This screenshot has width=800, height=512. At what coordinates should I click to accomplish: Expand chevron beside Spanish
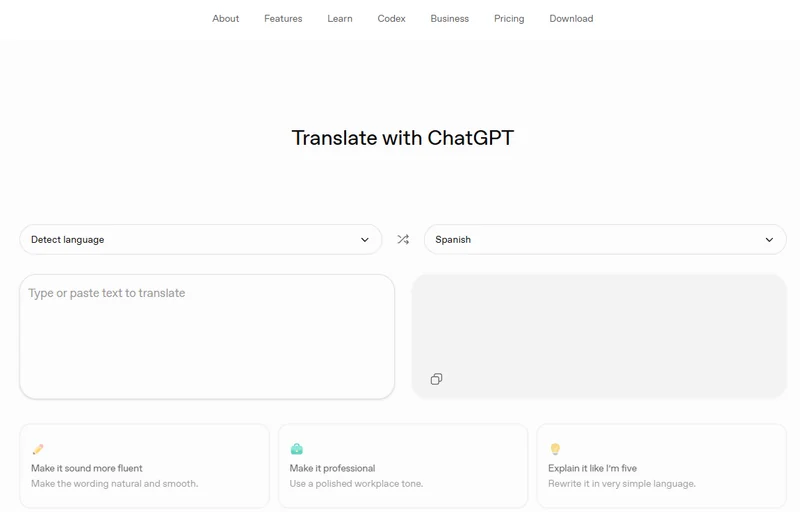[769, 240]
